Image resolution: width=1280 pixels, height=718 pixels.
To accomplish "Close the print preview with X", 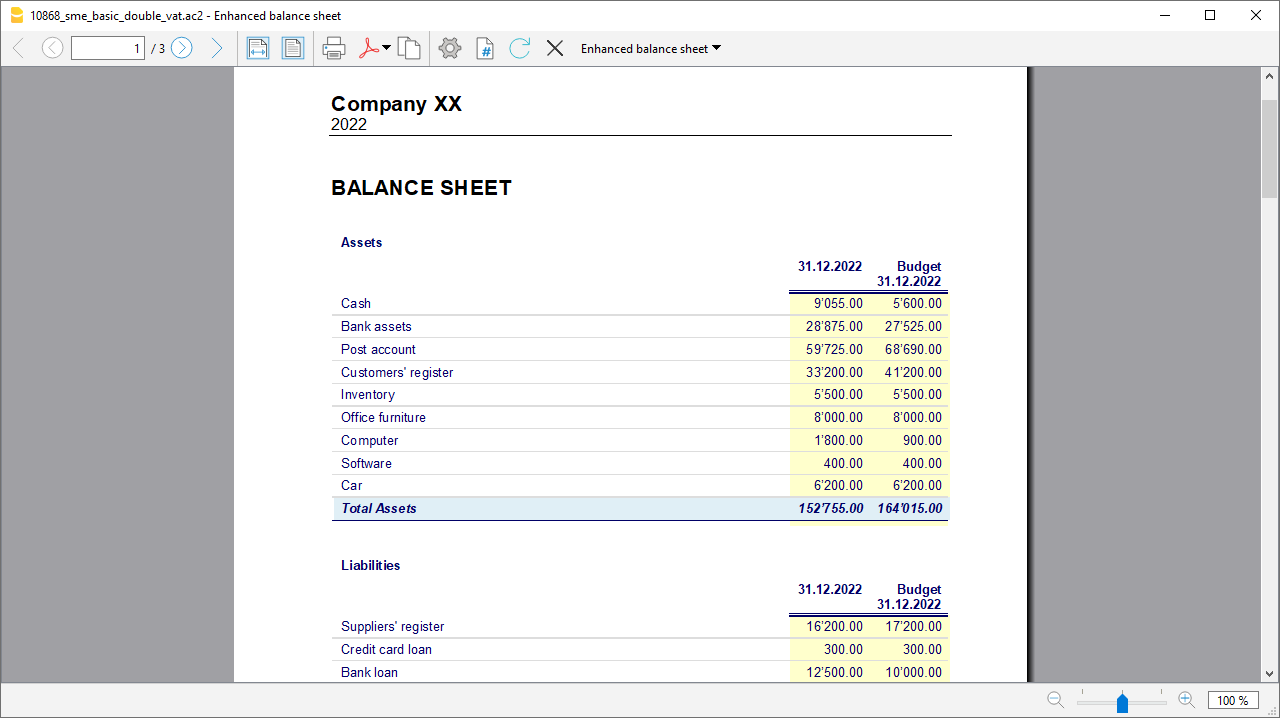I will click(x=555, y=48).
